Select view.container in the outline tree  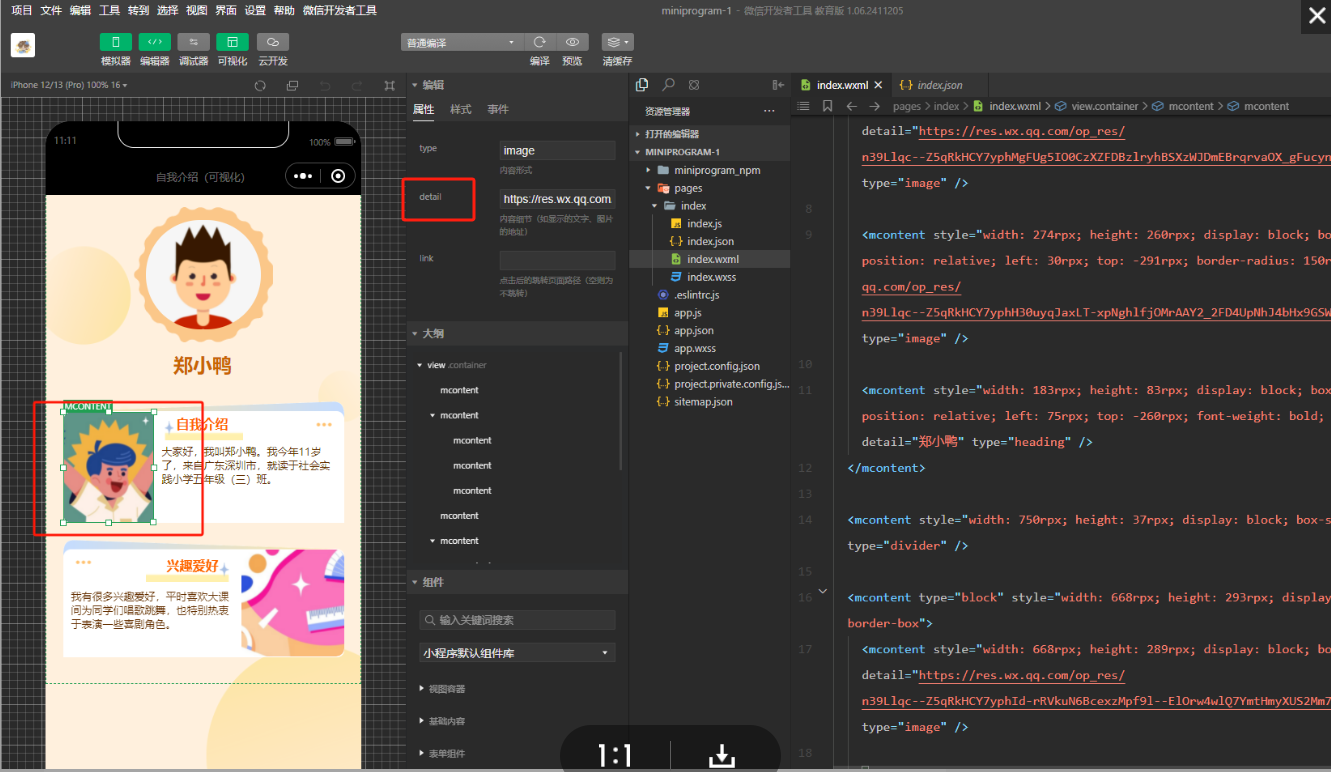pos(457,365)
